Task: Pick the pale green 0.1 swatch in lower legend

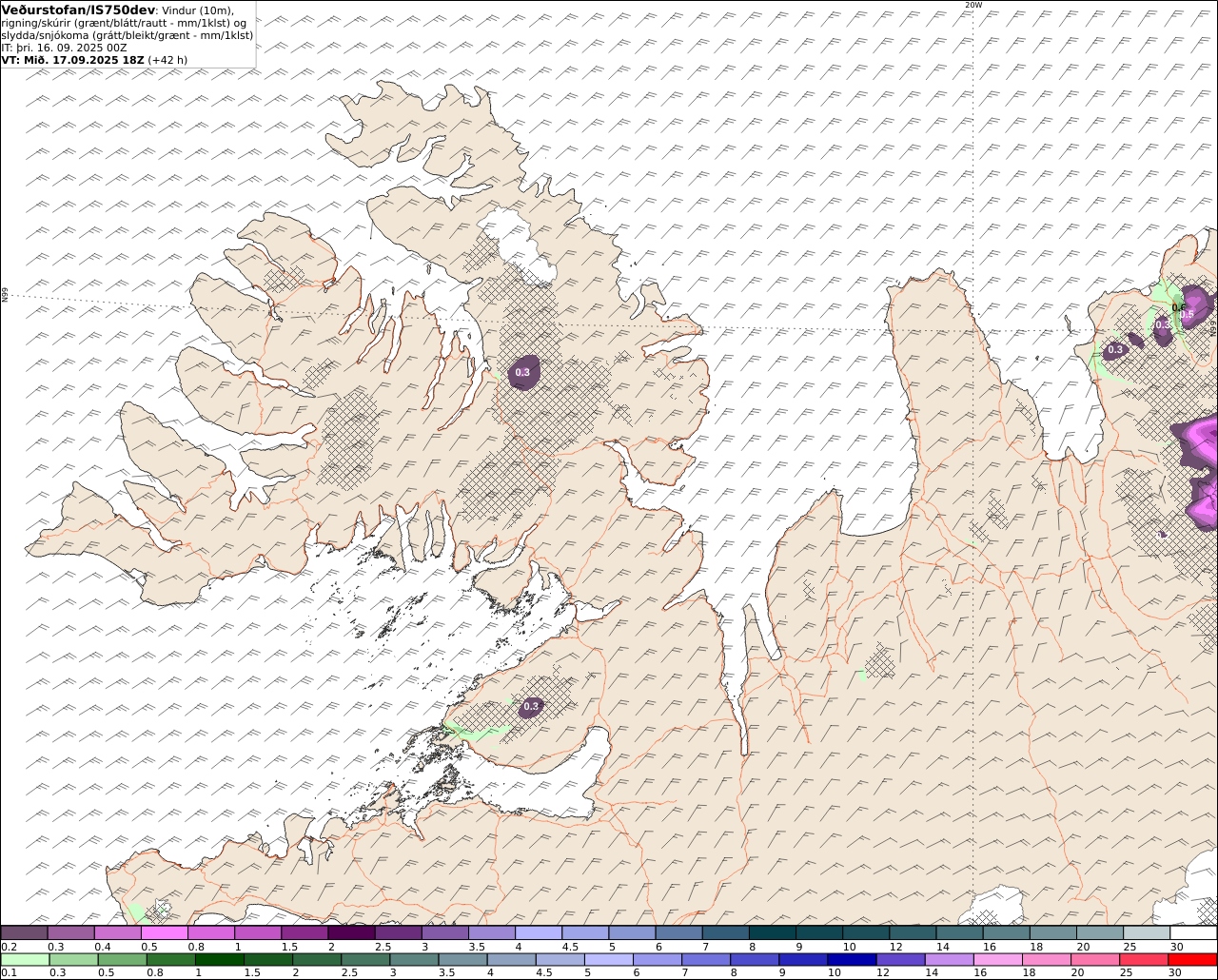Action: point(25,960)
